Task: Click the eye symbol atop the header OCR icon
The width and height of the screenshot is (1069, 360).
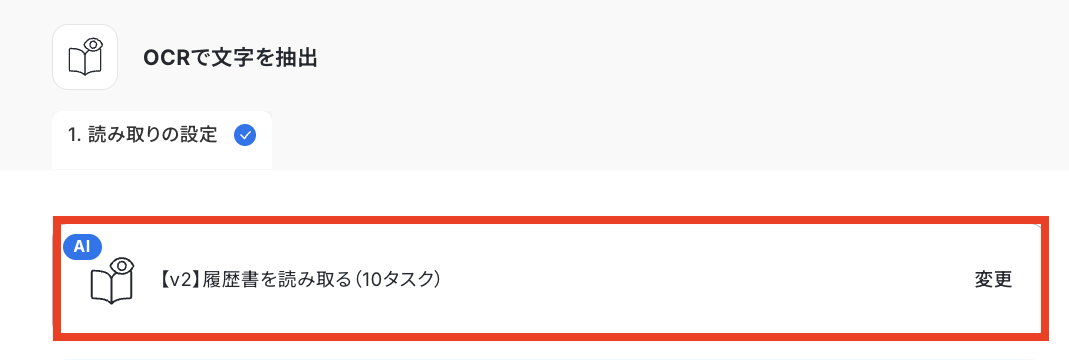Action: pos(94,46)
